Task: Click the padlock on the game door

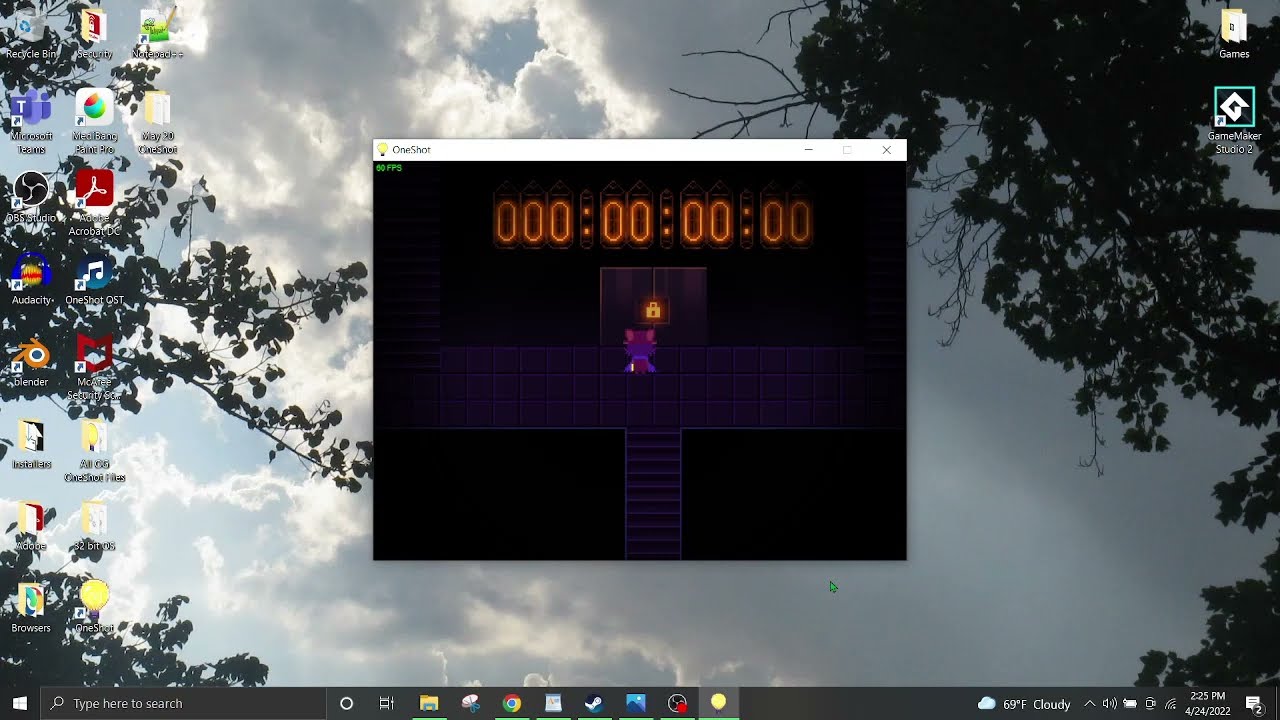Action: [x=653, y=311]
